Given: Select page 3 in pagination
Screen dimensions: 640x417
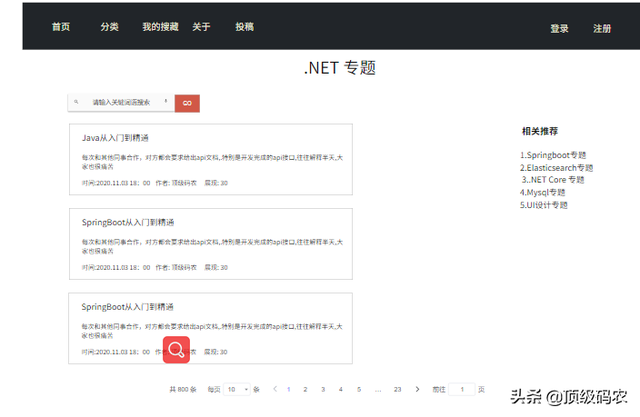Looking at the screenshot, I should pos(323,389).
